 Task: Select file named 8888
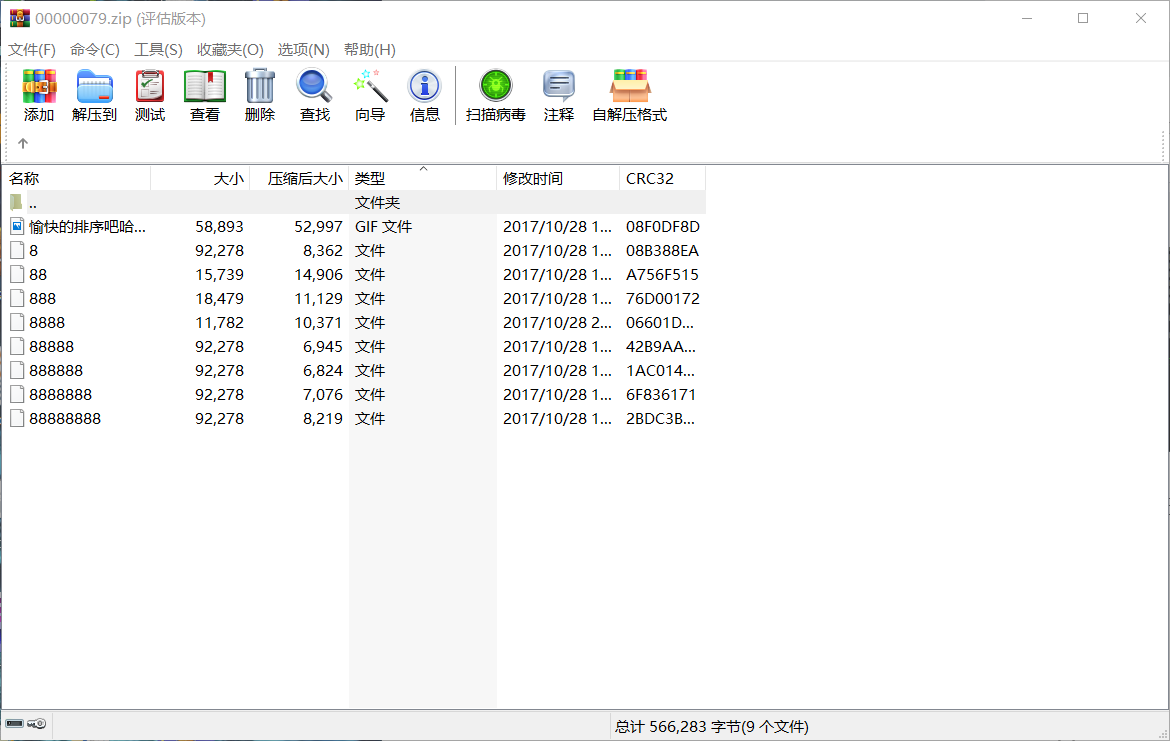click(47, 322)
